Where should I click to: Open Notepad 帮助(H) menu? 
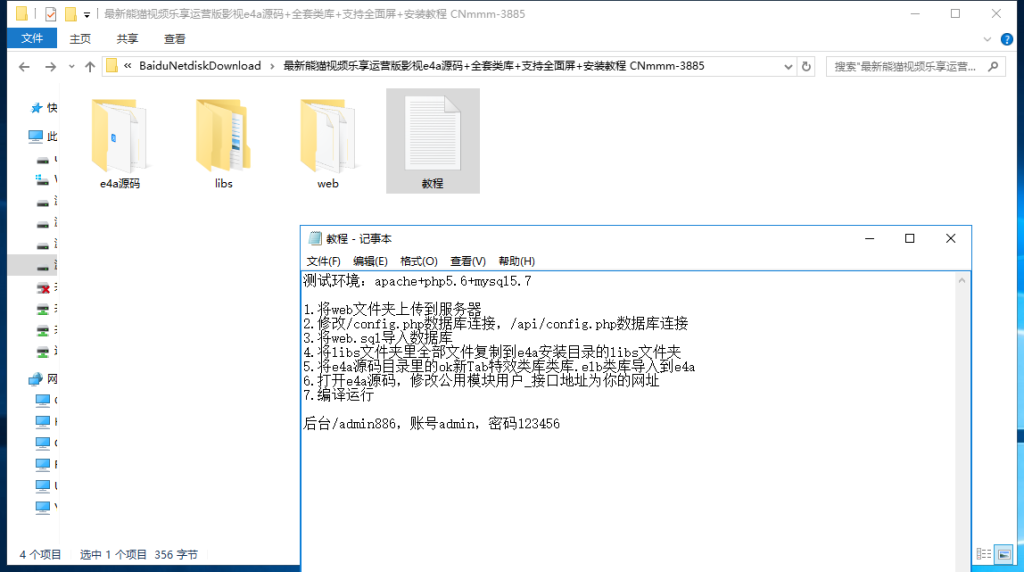pos(517,261)
